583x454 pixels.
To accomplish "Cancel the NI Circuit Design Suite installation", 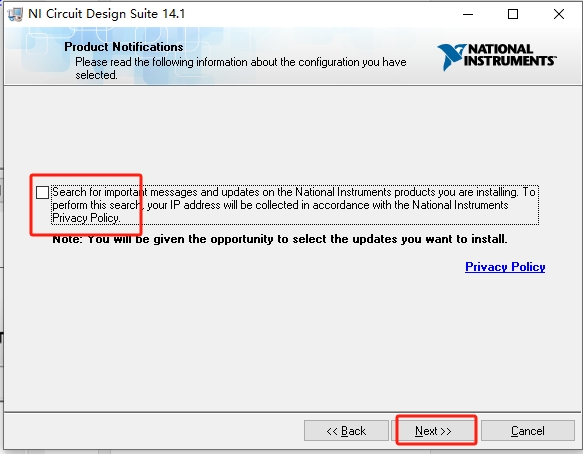I will pos(528,431).
